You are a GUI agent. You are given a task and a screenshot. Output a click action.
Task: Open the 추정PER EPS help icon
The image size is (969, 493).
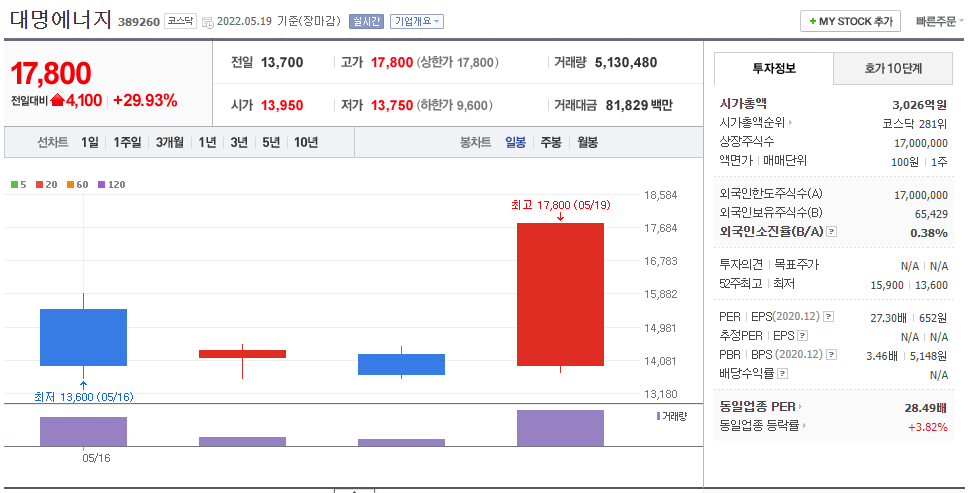(x=803, y=335)
